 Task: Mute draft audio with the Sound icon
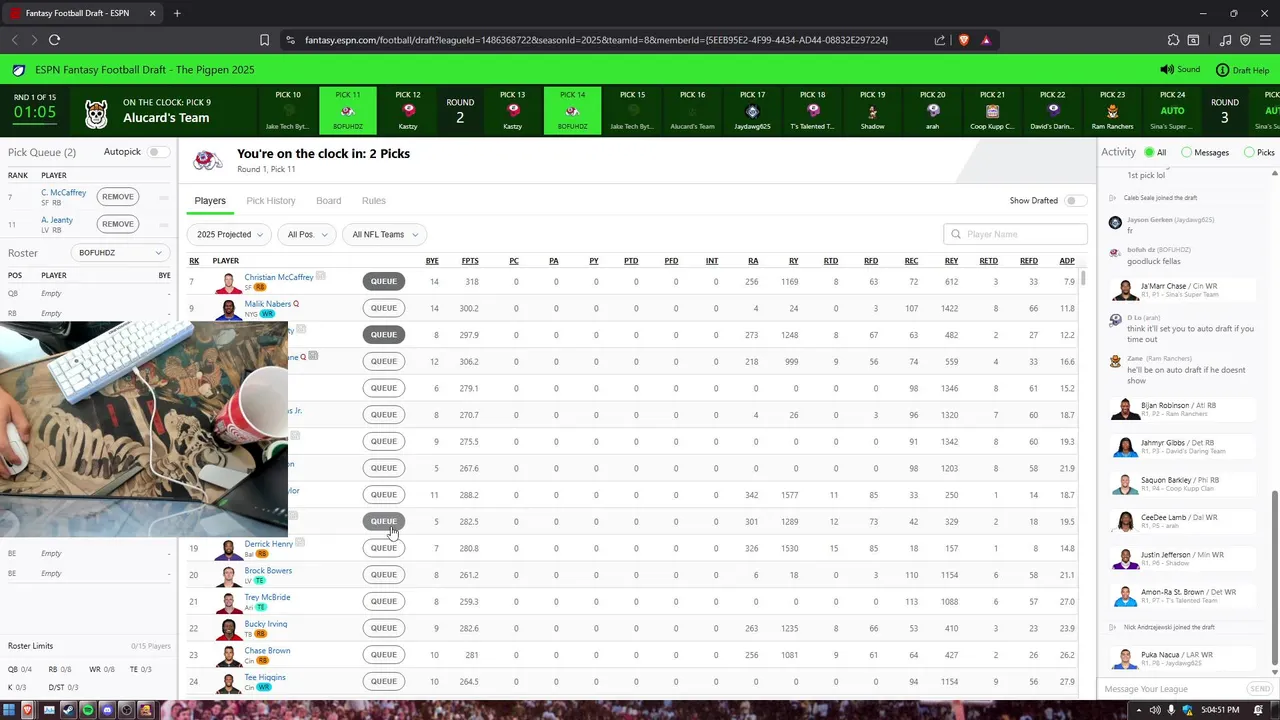[x=1166, y=70]
